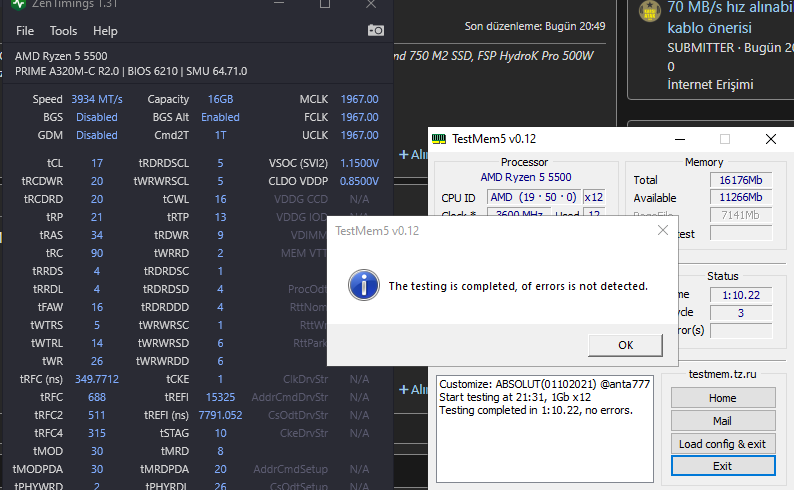This screenshot has width=794, height=490.
Task: Select the tRFC value 688
Action: pos(97,397)
